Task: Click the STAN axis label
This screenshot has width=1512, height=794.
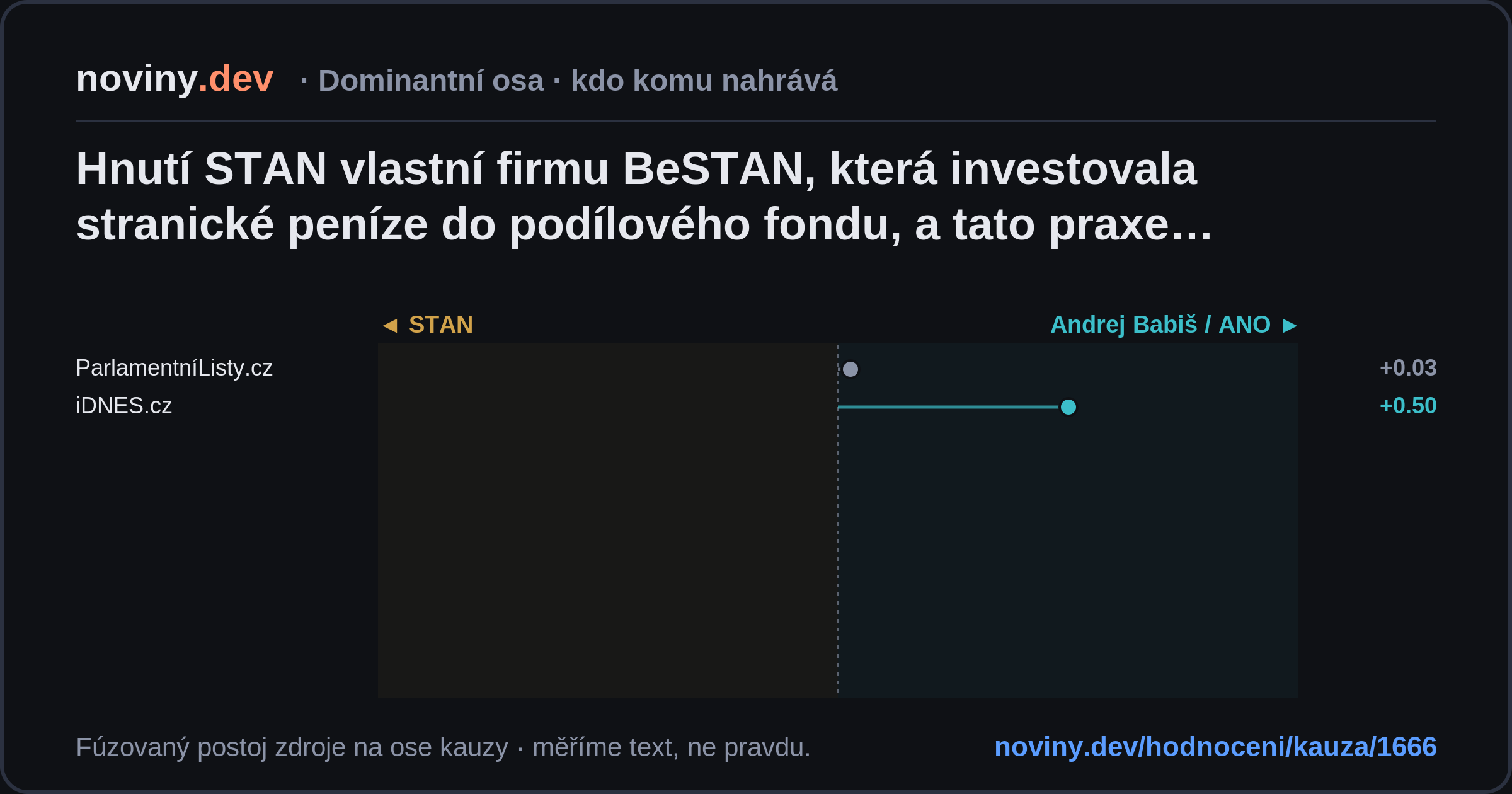Action: coord(441,325)
